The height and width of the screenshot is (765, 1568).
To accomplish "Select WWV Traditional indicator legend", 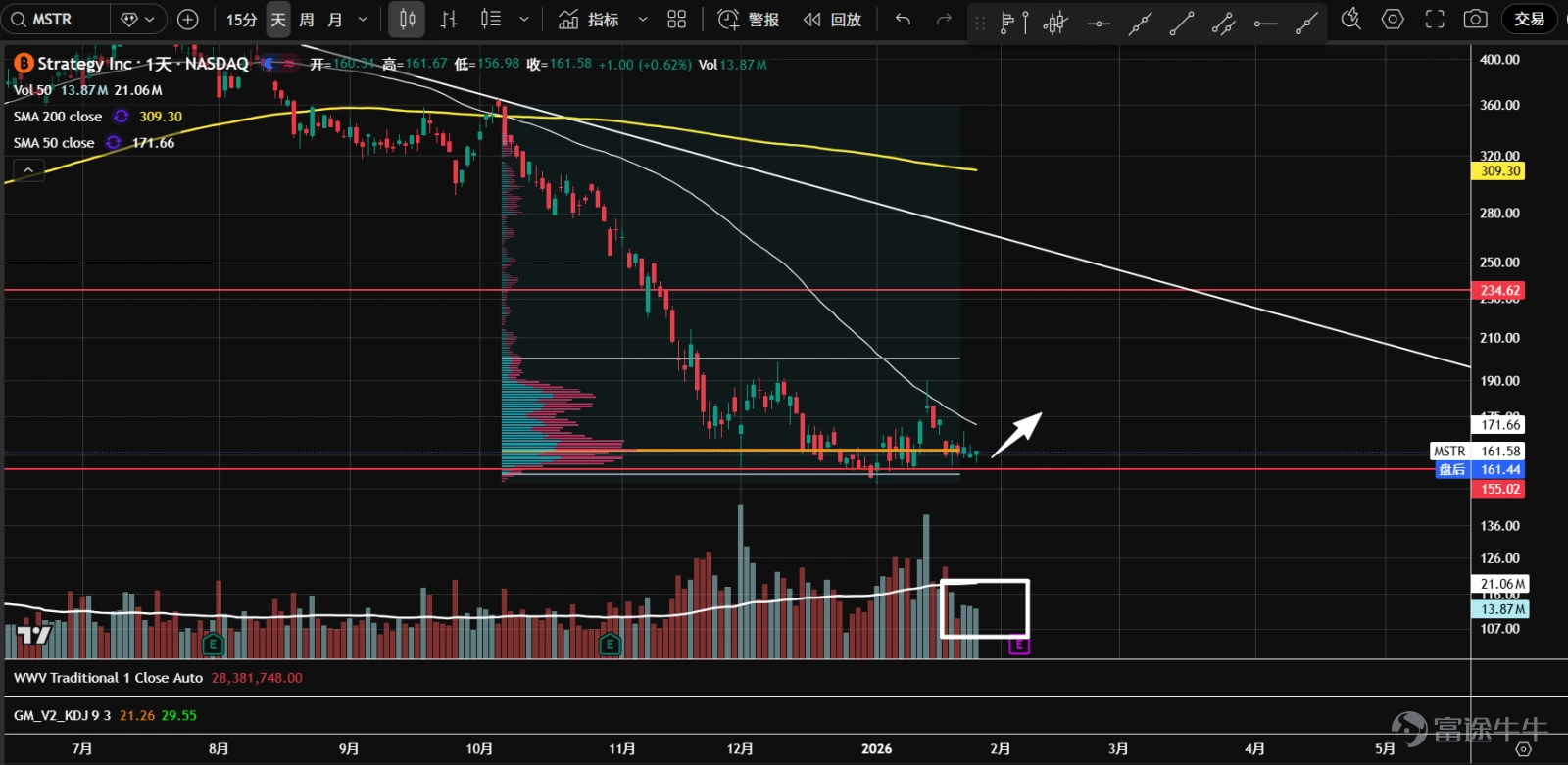I will [108, 678].
